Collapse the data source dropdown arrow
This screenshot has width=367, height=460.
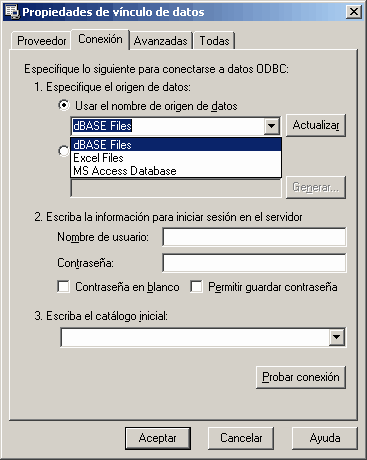(x=272, y=126)
